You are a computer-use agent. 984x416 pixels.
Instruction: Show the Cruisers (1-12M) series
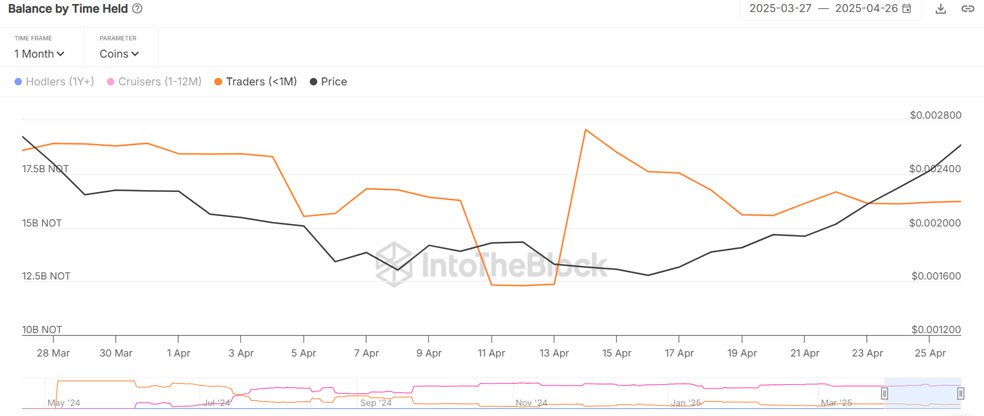158,82
